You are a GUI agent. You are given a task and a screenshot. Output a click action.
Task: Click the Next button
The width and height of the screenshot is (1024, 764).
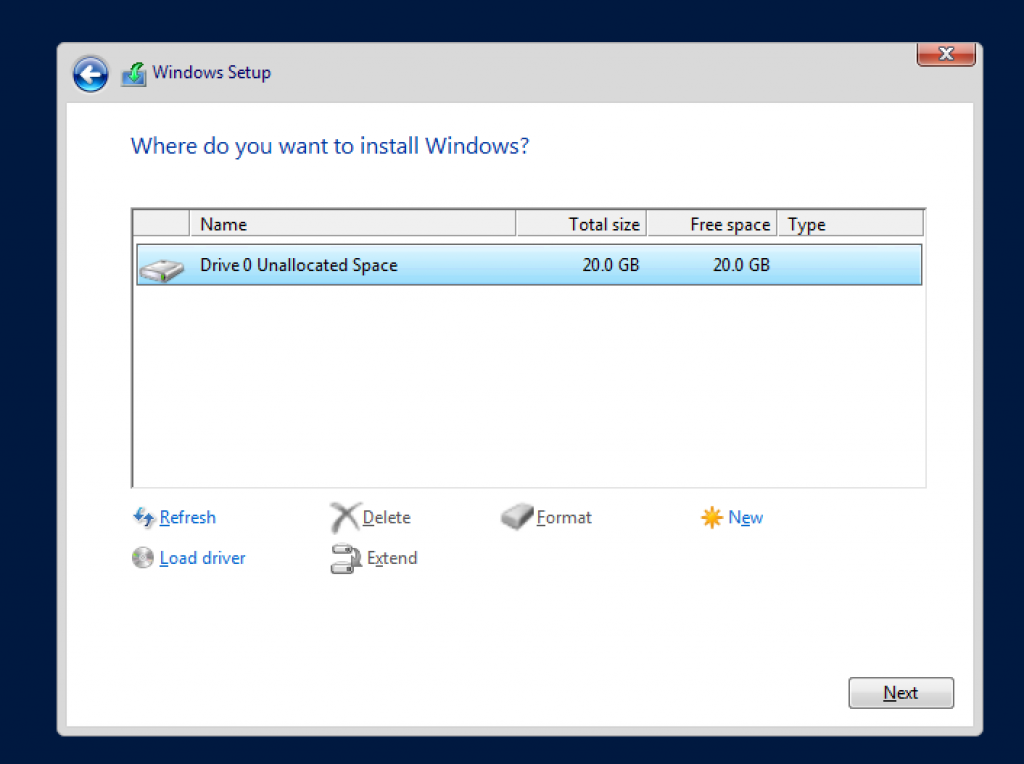pos(900,692)
